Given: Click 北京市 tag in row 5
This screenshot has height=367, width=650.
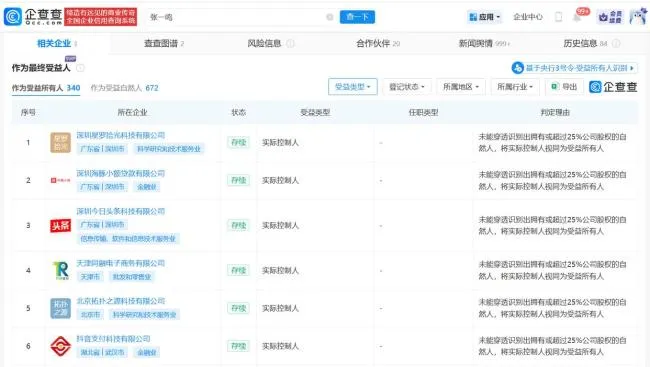Looking at the screenshot, I should pos(90,315).
